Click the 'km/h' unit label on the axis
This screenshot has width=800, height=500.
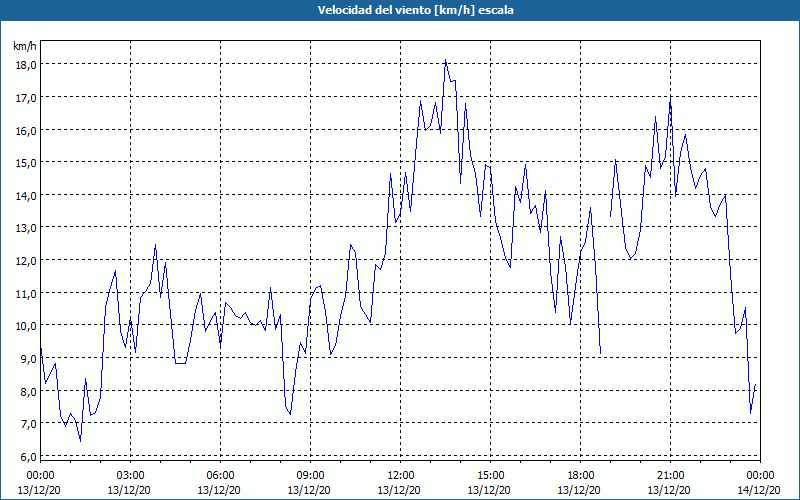[25, 46]
